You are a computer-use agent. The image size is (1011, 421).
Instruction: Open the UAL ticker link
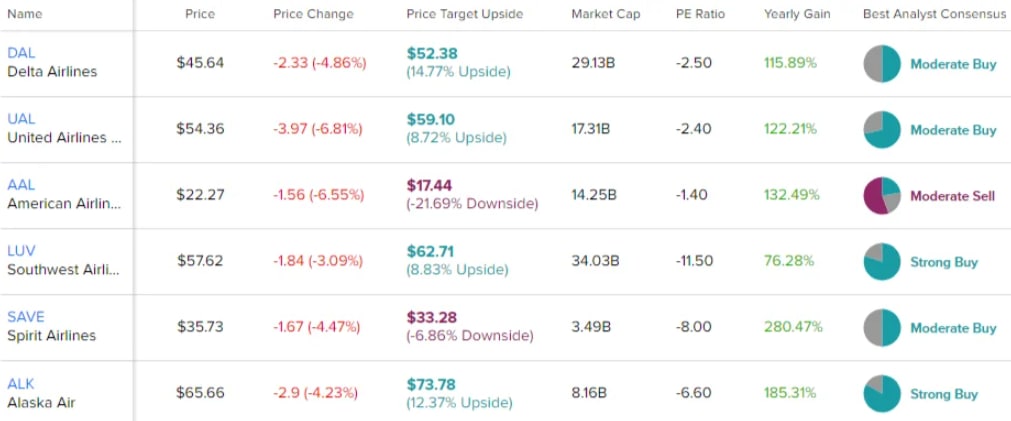(x=21, y=119)
